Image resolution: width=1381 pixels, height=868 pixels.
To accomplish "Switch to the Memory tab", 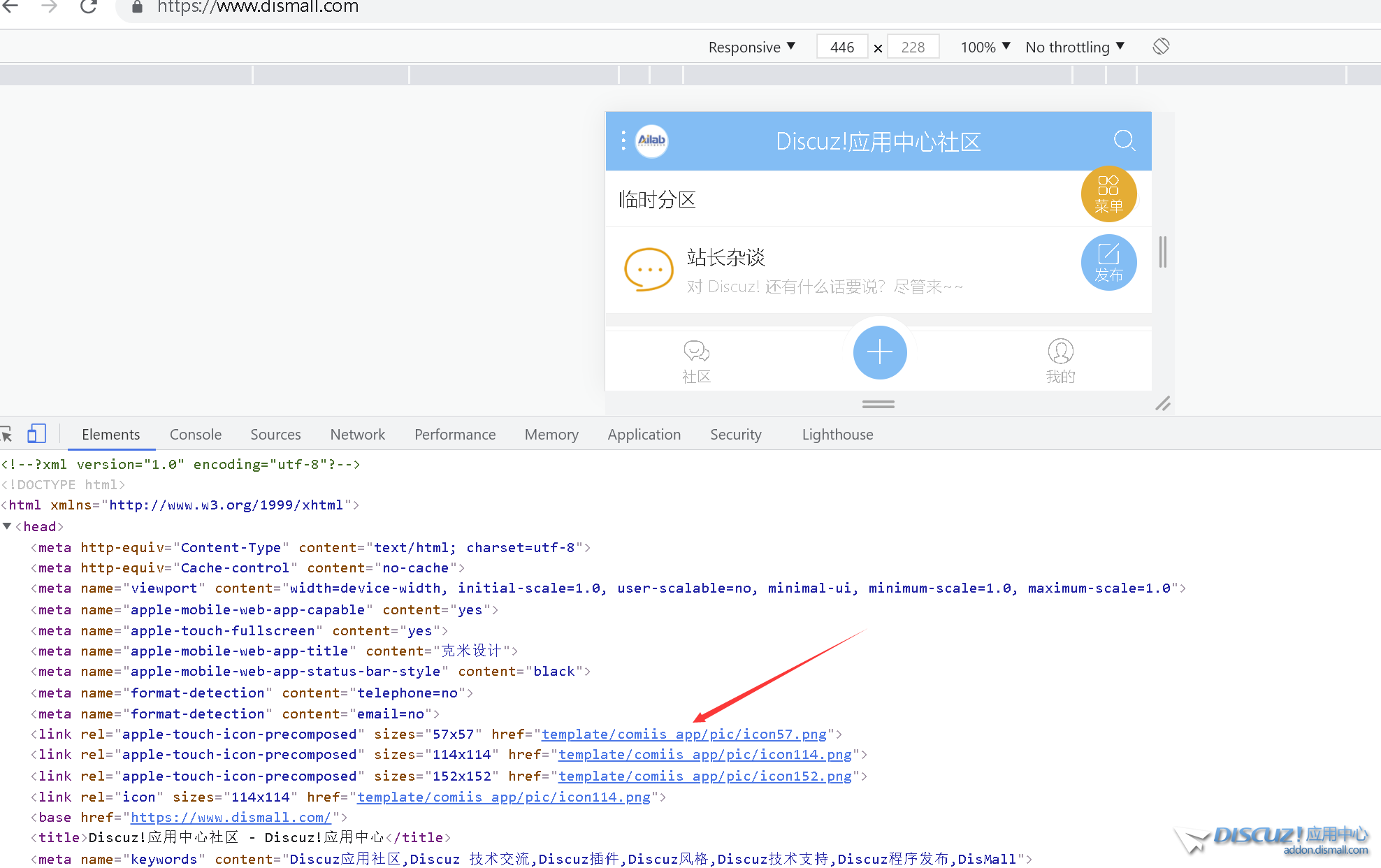I will [x=551, y=434].
